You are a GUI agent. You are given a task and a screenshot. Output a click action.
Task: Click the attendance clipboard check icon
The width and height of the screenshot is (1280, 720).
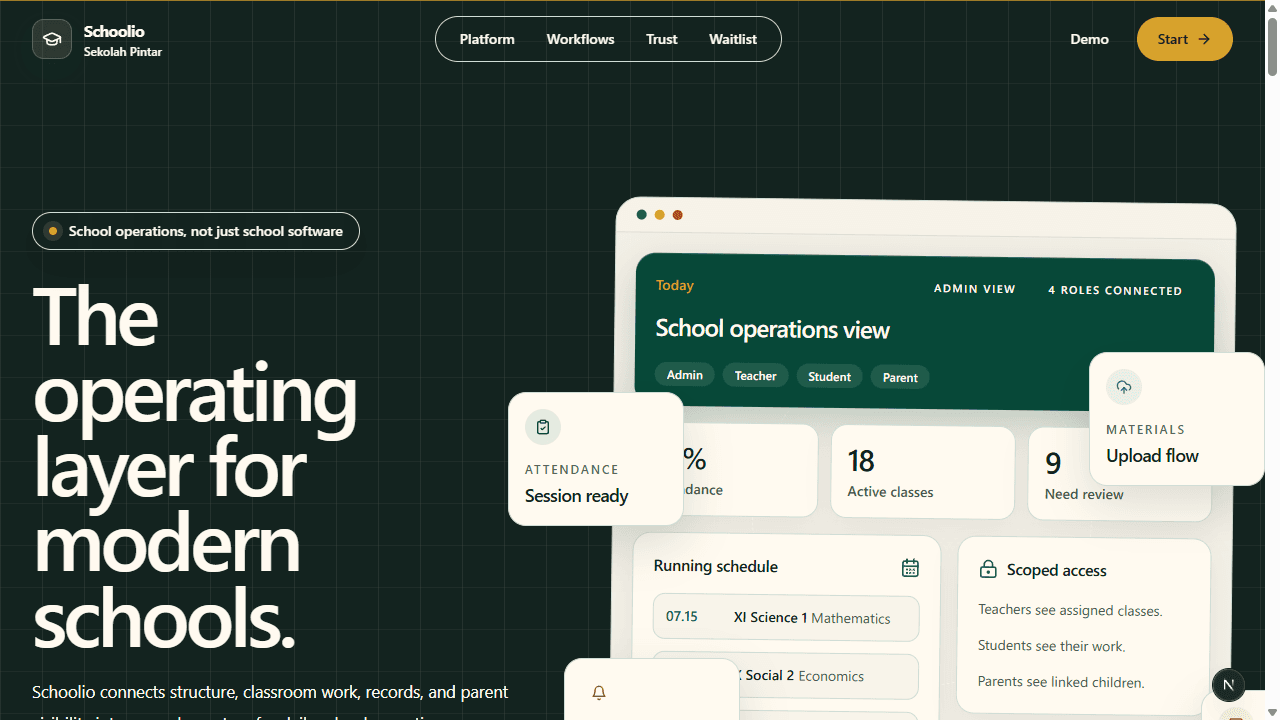tap(543, 427)
